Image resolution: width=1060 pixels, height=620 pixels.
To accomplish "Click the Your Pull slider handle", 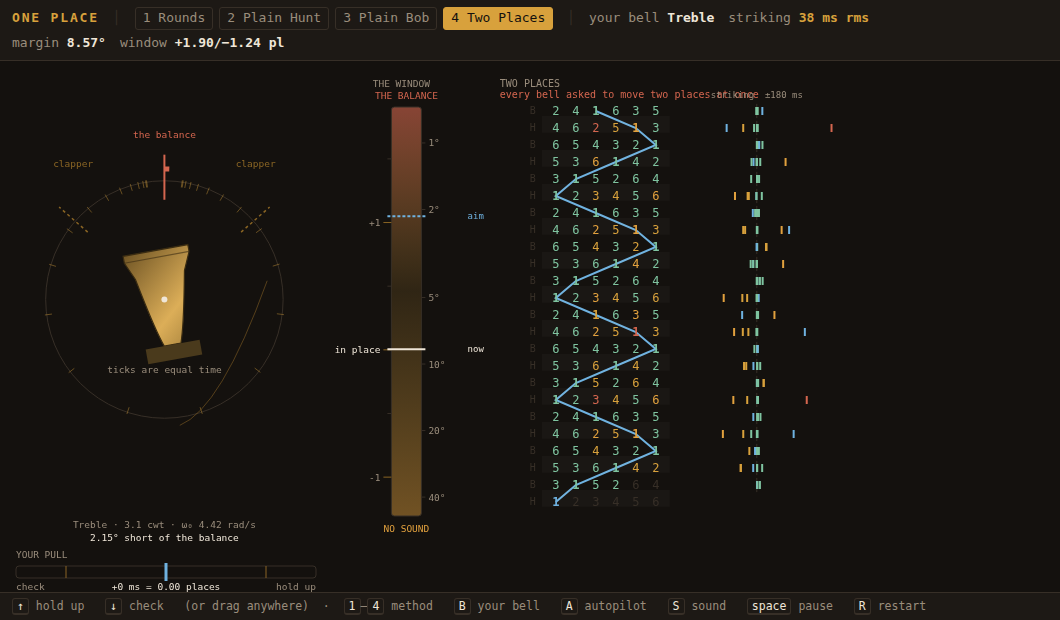I will [166, 572].
